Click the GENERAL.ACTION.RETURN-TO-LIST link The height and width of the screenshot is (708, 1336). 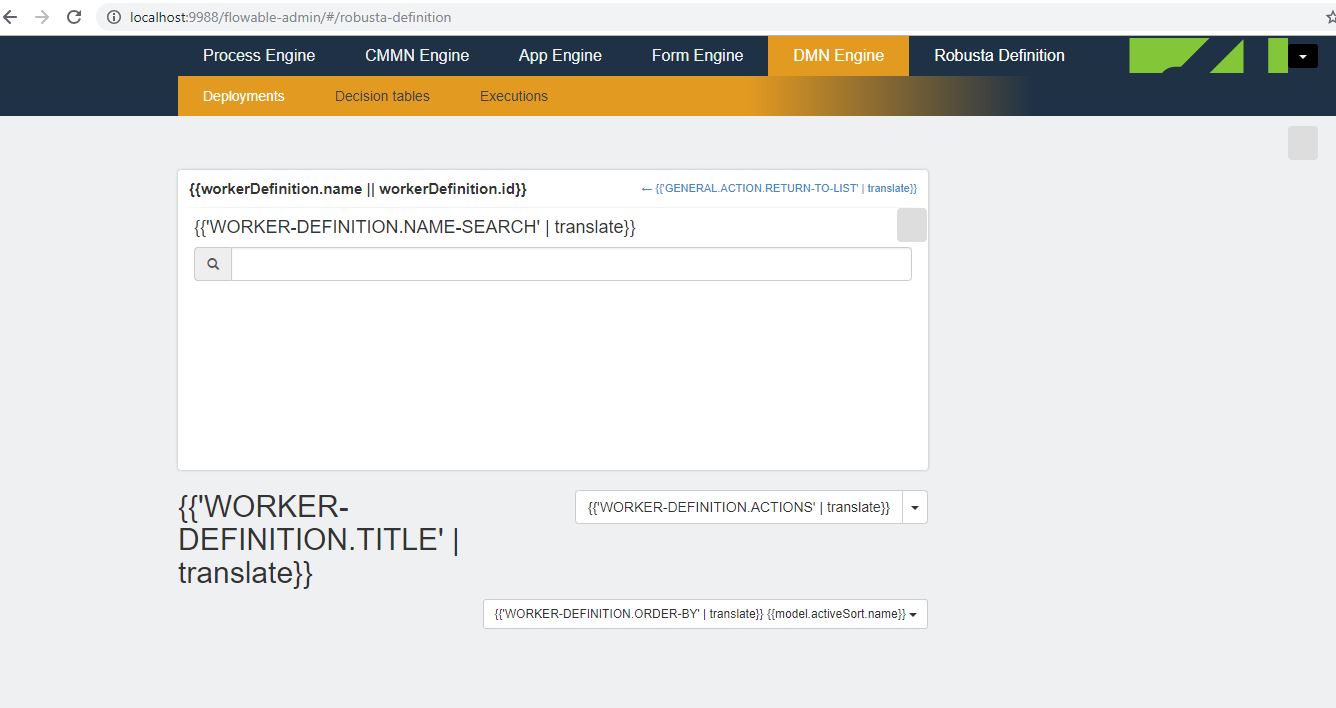[779, 188]
